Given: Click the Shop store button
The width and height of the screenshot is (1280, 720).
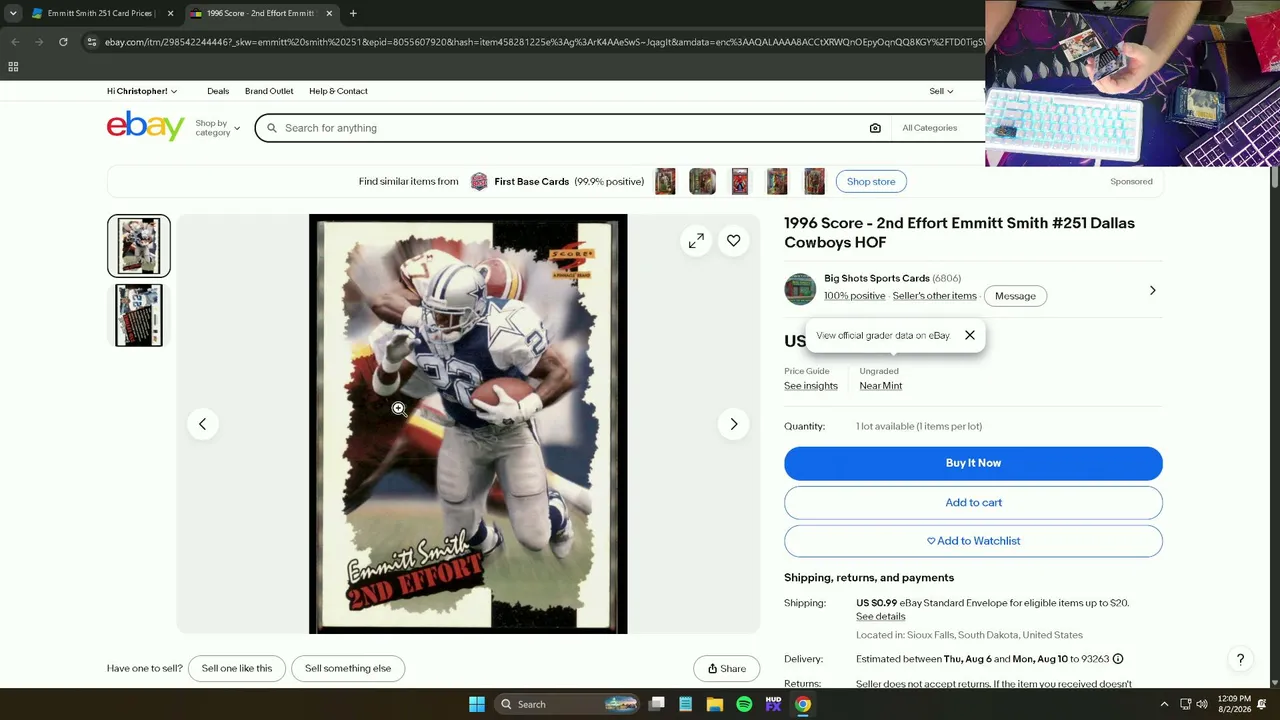Looking at the screenshot, I should tap(871, 182).
